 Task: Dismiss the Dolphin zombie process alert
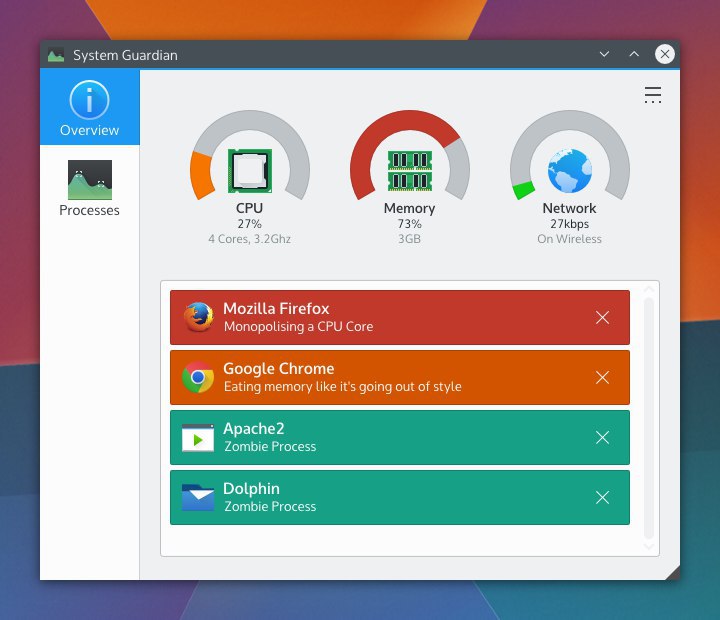[x=602, y=497]
